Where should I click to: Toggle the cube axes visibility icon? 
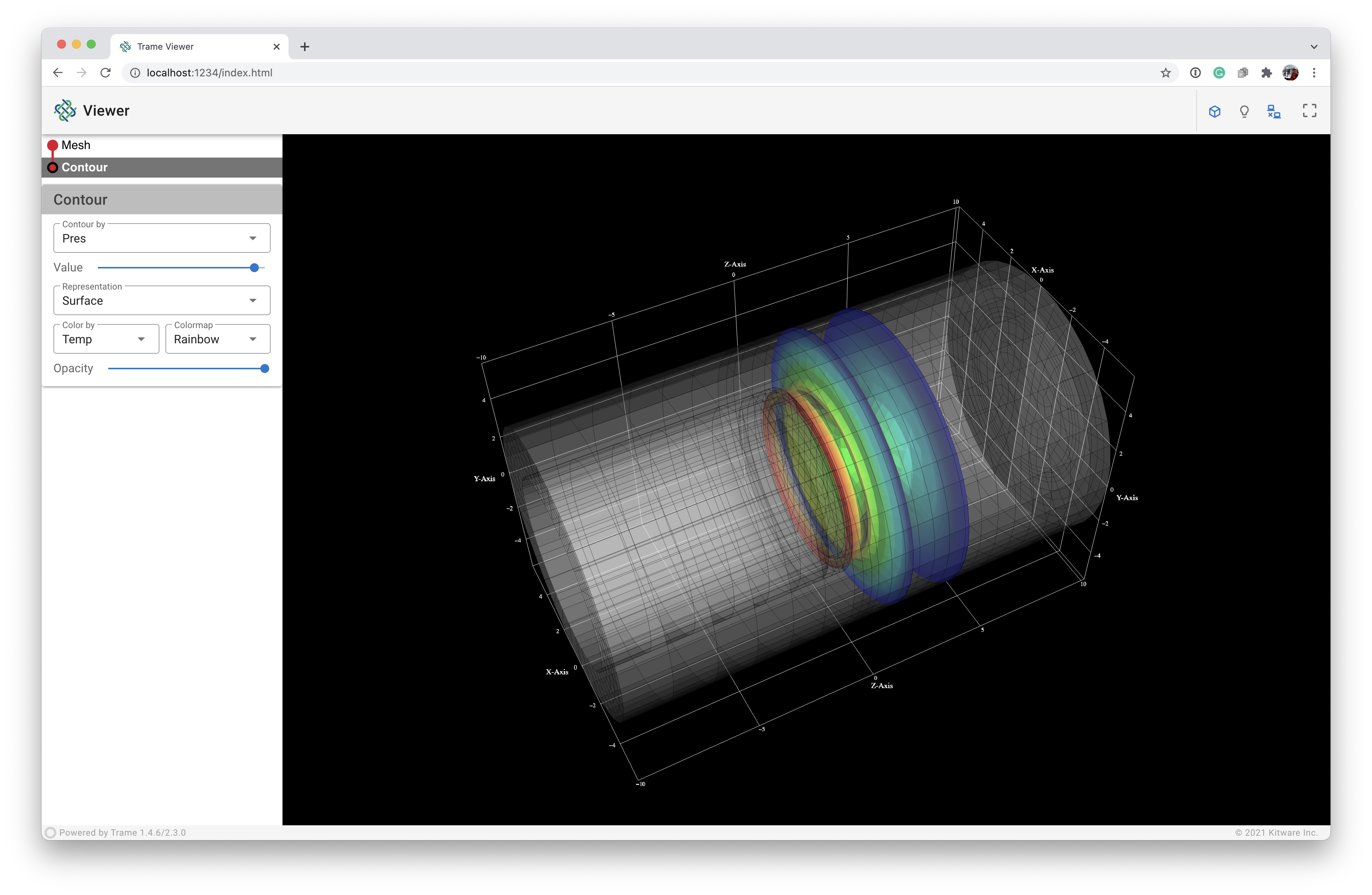pos(1214,111)
